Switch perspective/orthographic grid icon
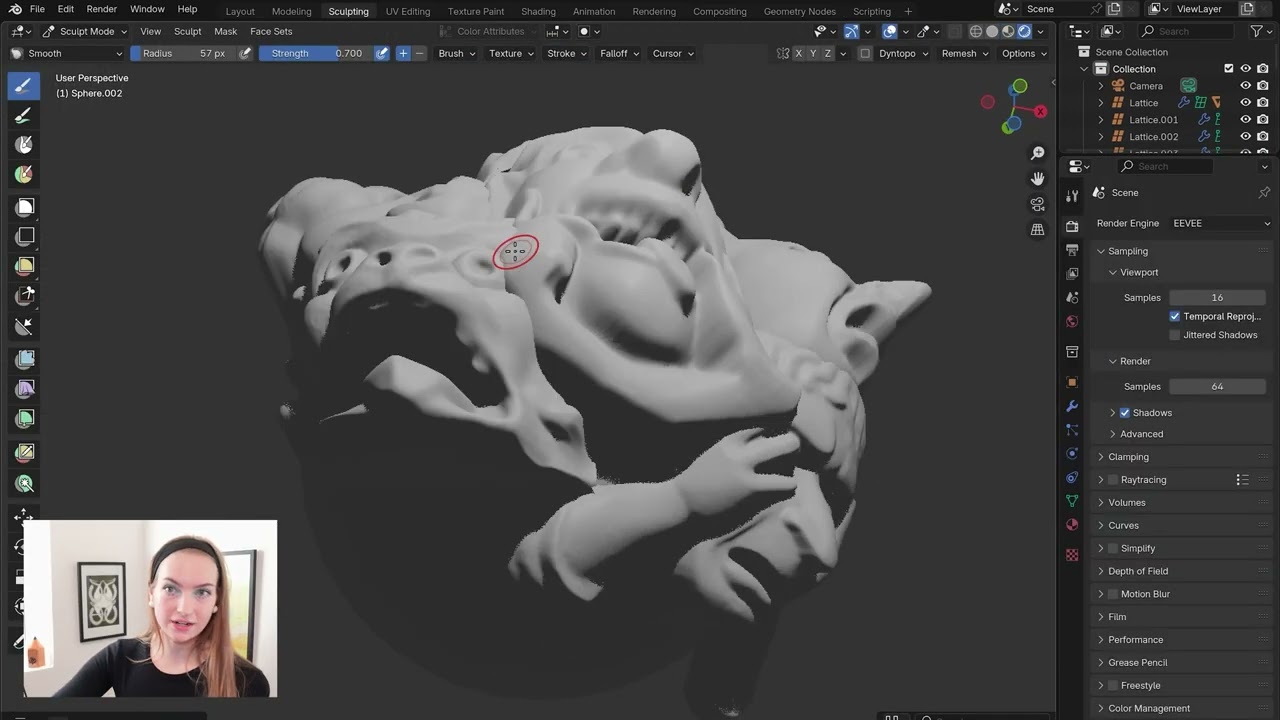The width and height of the screenshot is (1280, 720). click(x=1038, y=229)
